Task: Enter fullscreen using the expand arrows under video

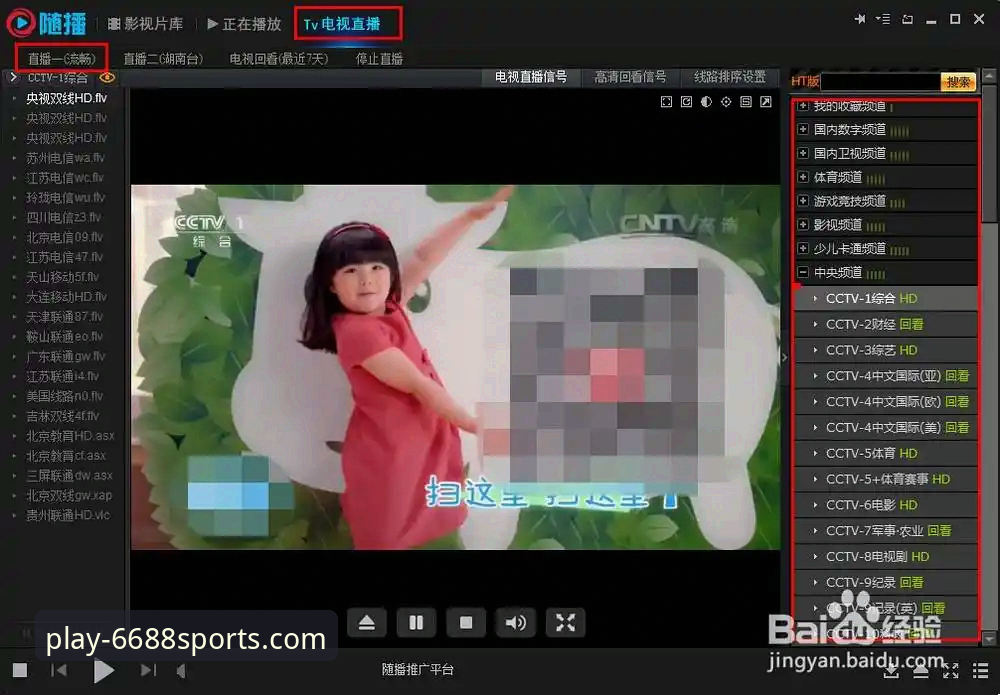Action: click(565, 622)
